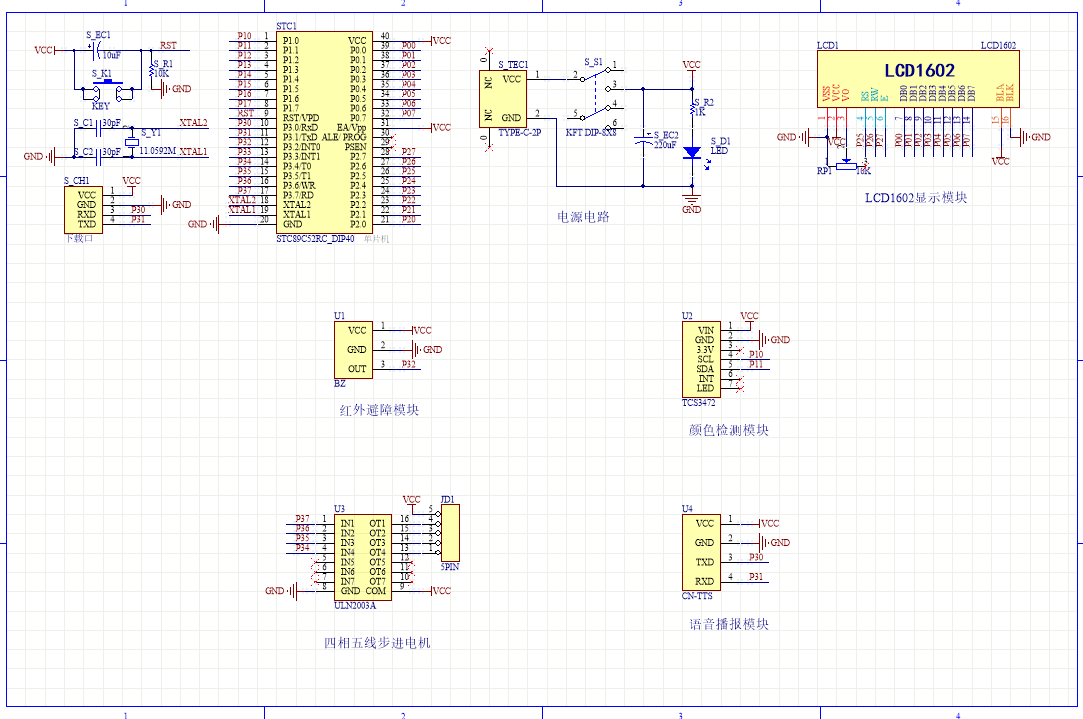Click the 语音播报模块 caption text
Viewport: 1083px width, 719px height.
pyautogui.click(x=729, y=624)
